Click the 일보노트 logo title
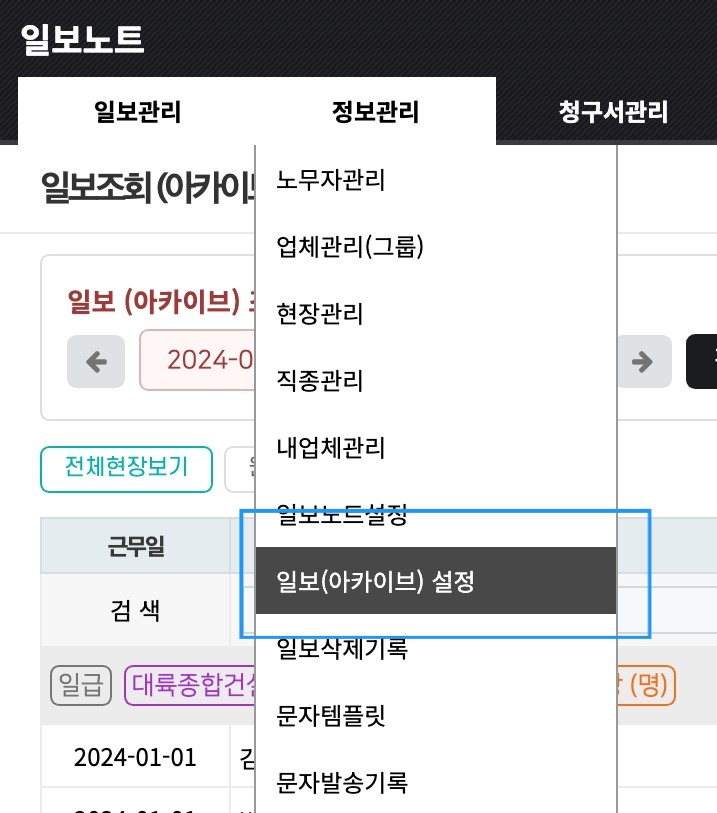Viewport: 717px width, 813px height. [82, 39]
